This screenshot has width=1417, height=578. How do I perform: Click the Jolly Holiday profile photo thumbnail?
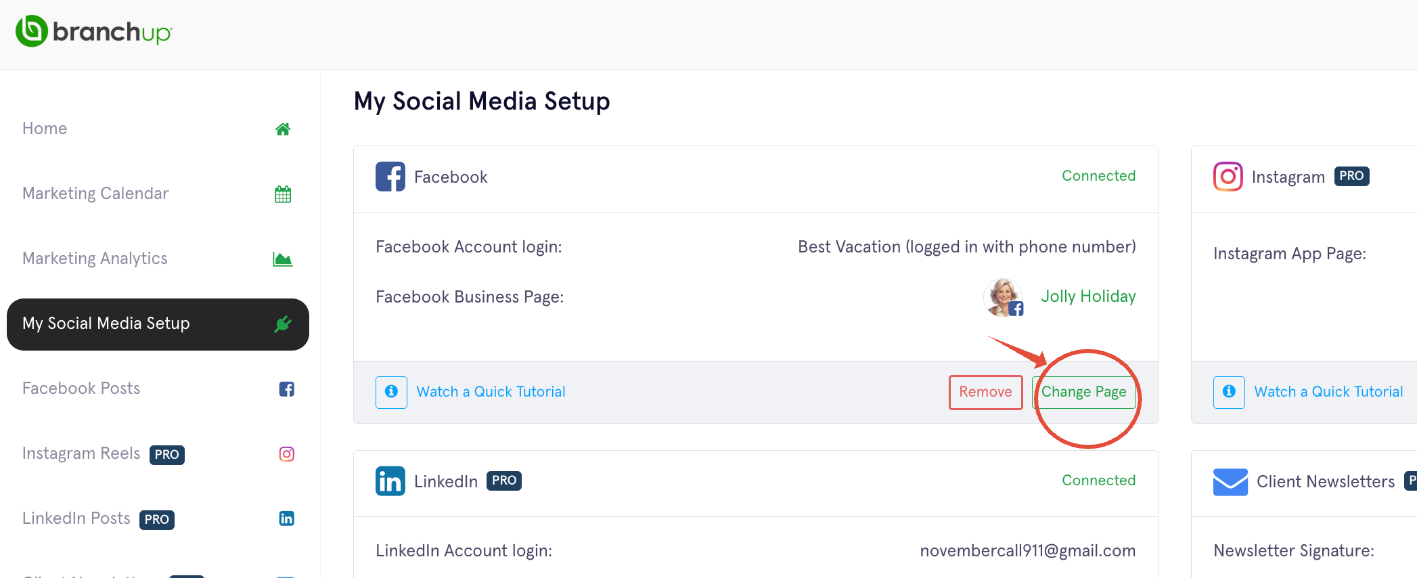click(1004, 298)
